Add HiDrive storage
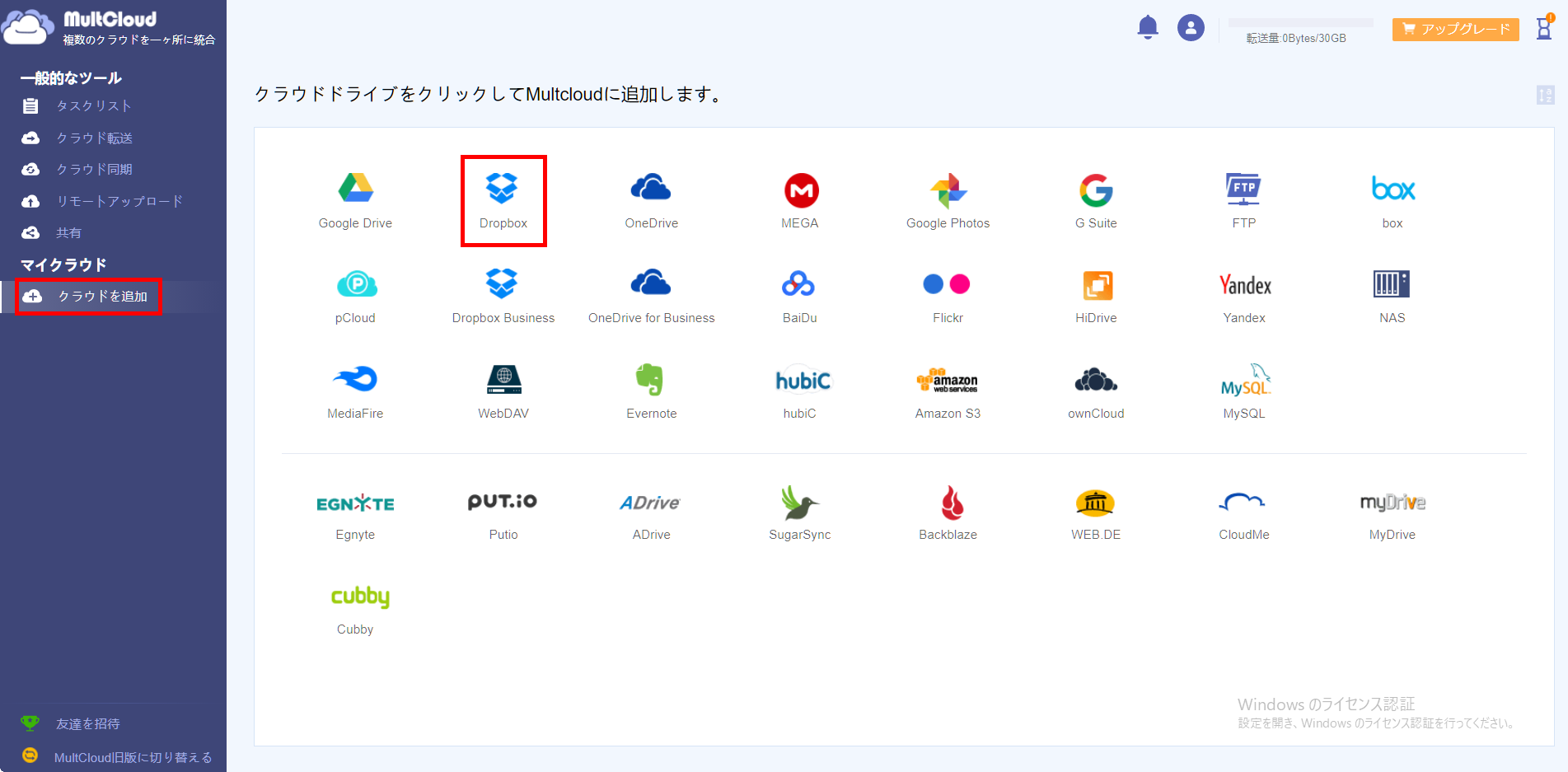The image size is (1568, 772). (x=1096, y=295)
